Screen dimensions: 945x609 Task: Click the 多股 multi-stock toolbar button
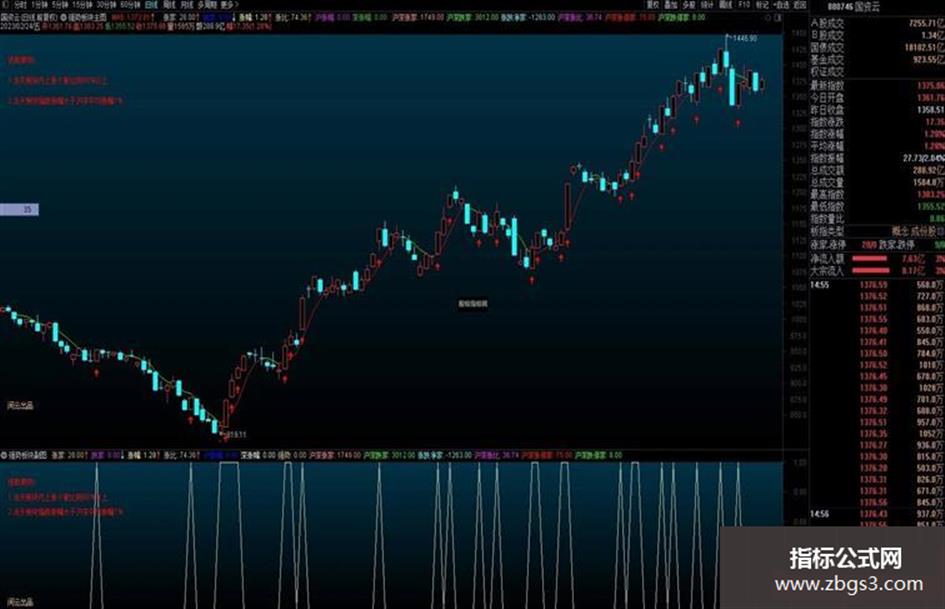click(x=689, y=5)
